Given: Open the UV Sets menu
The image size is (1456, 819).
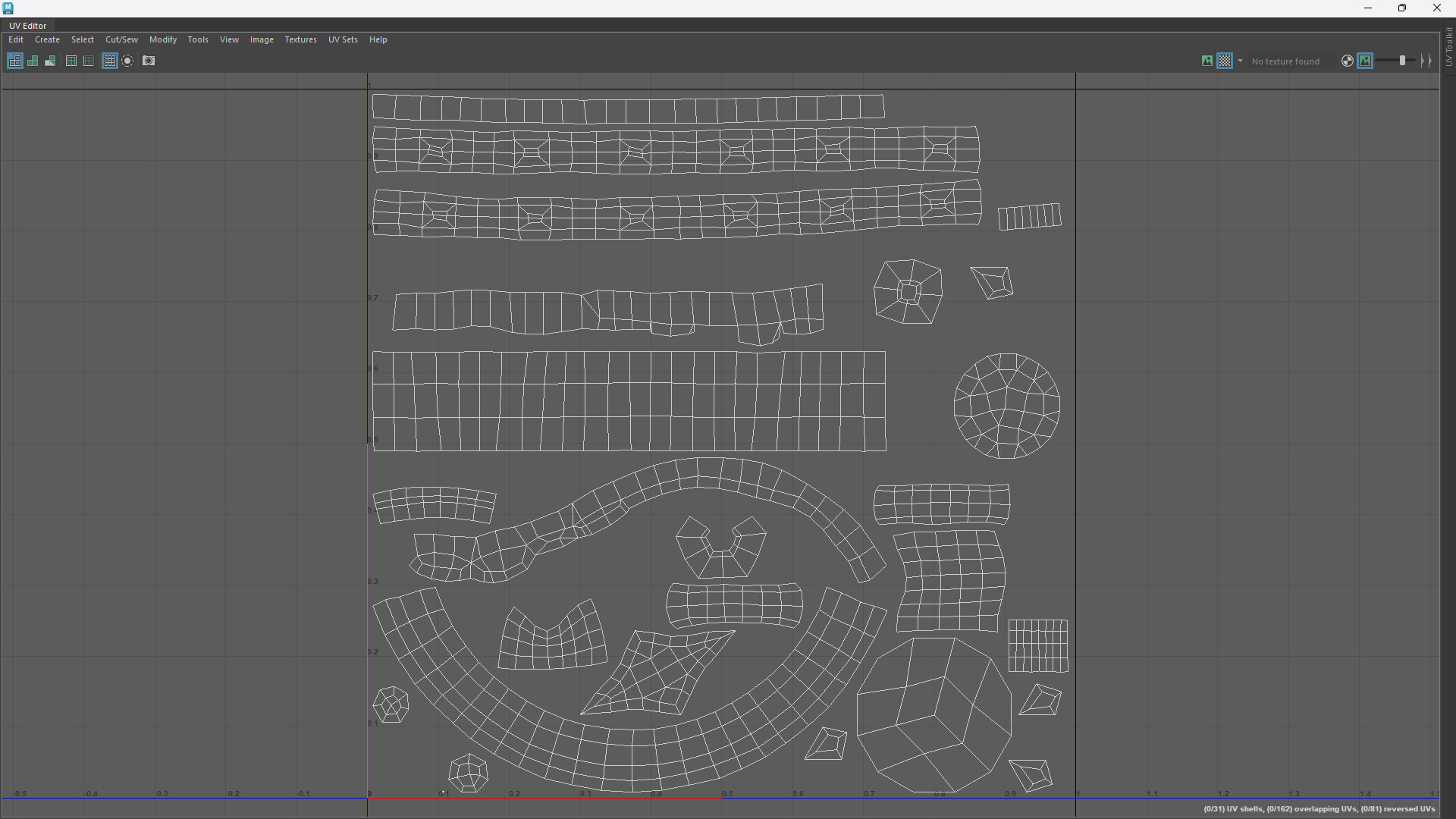Looking at the screenshot, I should click(x=343, y=39).
